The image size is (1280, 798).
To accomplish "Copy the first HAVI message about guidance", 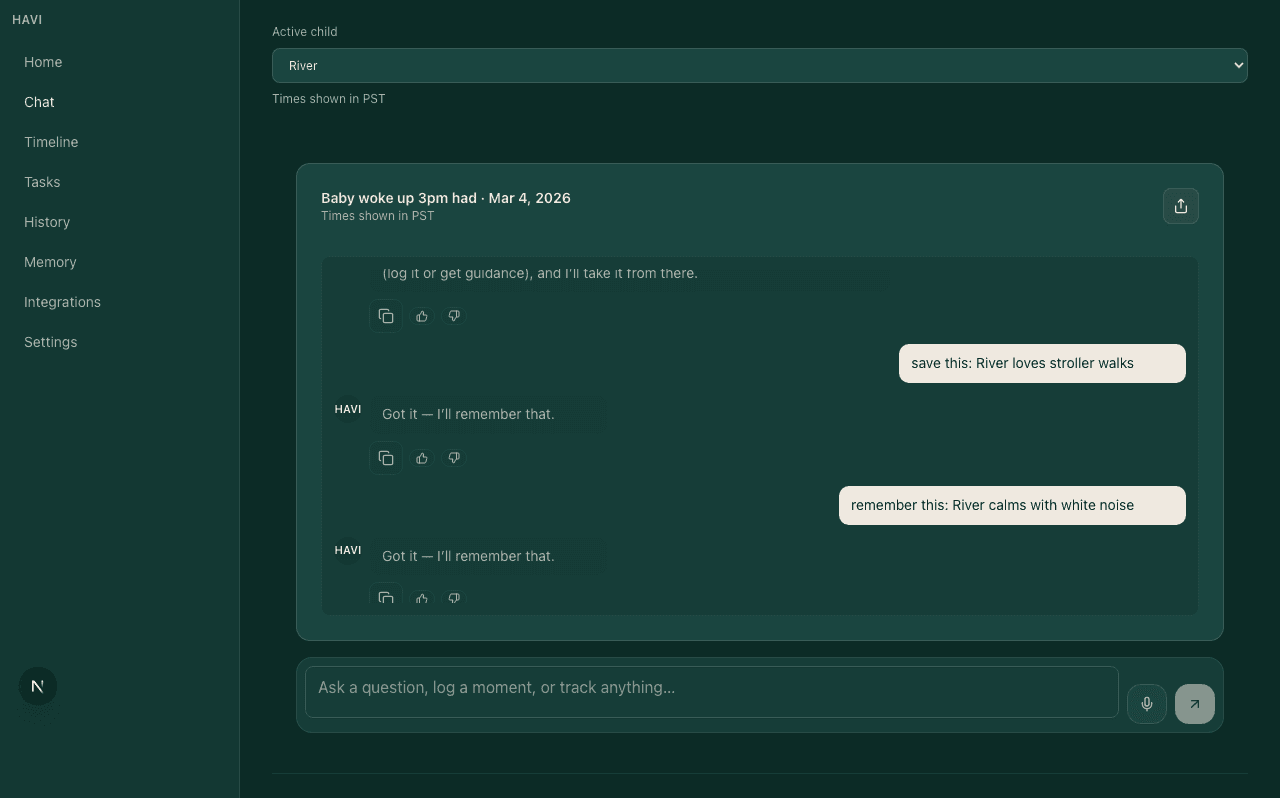I will coord(386,316).
